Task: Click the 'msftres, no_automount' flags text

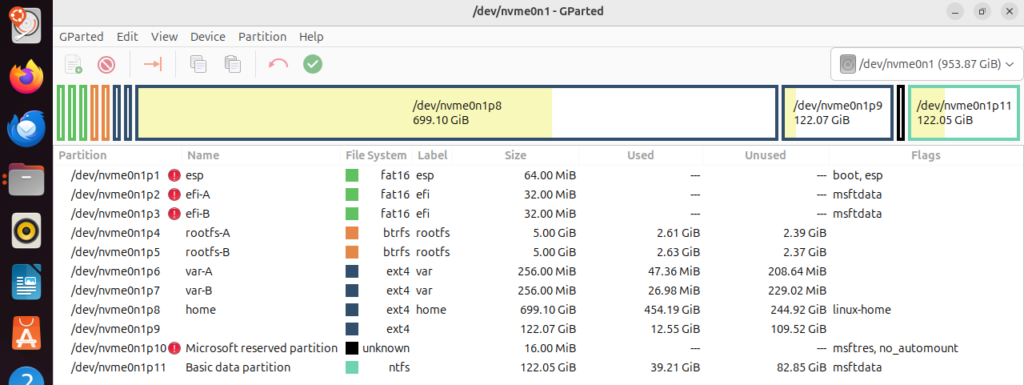Action: (x=895, y=348)
